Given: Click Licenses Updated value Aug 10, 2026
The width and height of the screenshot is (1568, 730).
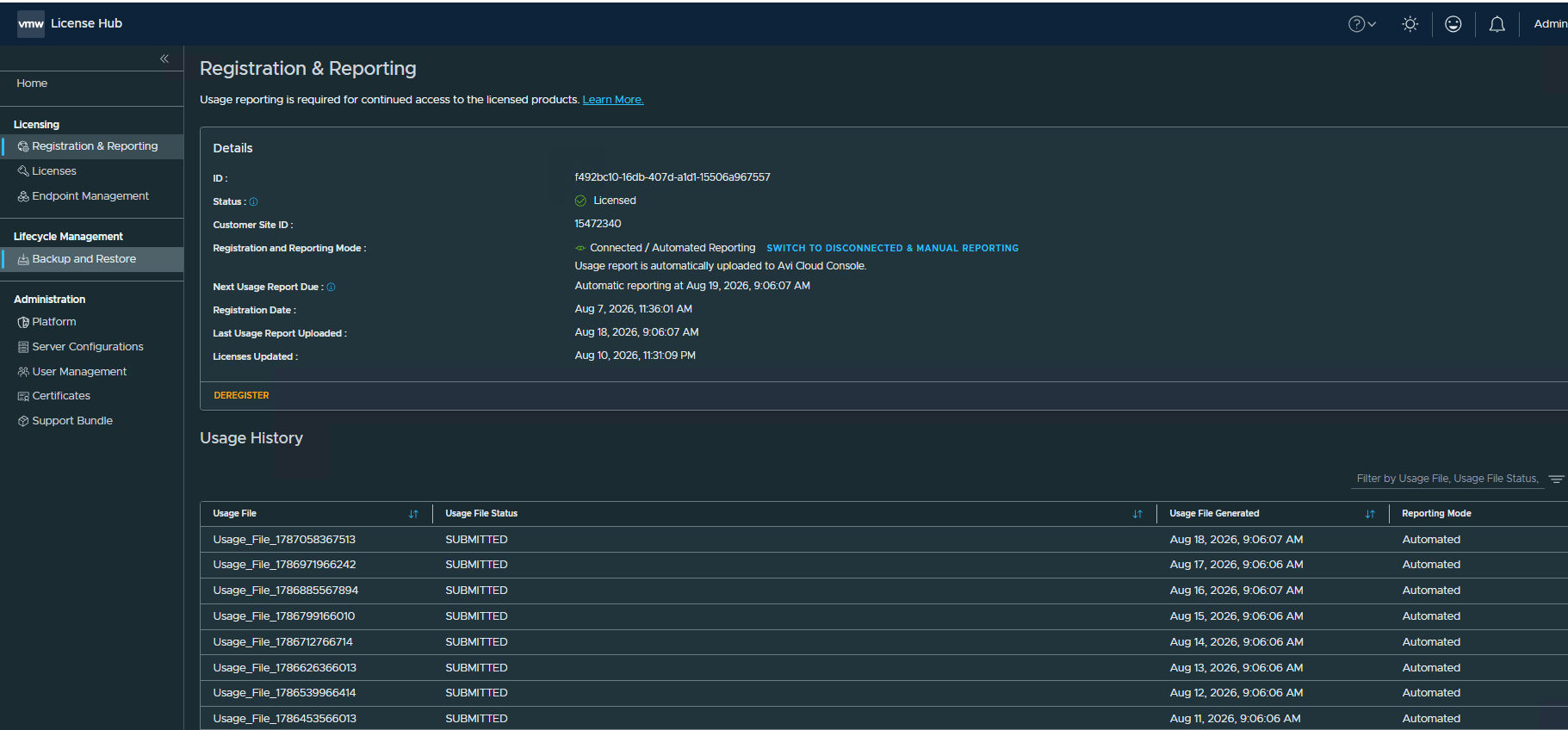Looking at the screenshot, I should click(635, 356).
